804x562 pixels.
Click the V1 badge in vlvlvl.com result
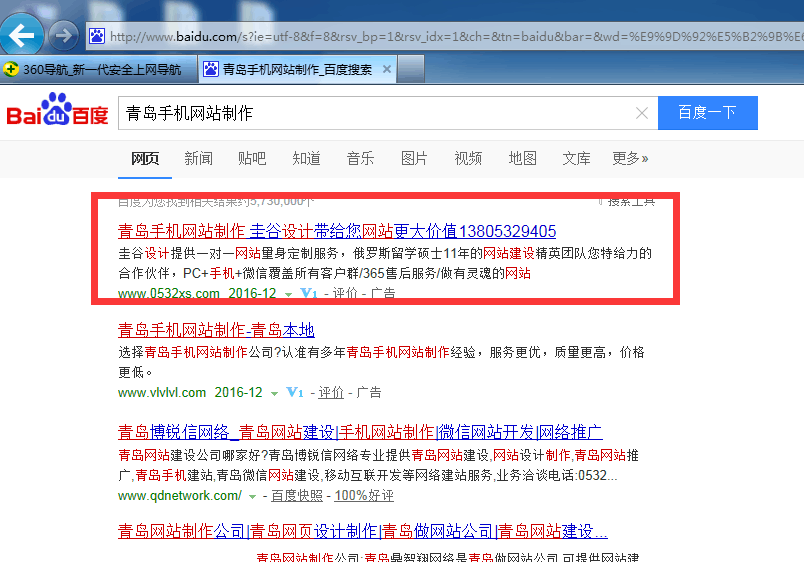(x=295, y=393)
